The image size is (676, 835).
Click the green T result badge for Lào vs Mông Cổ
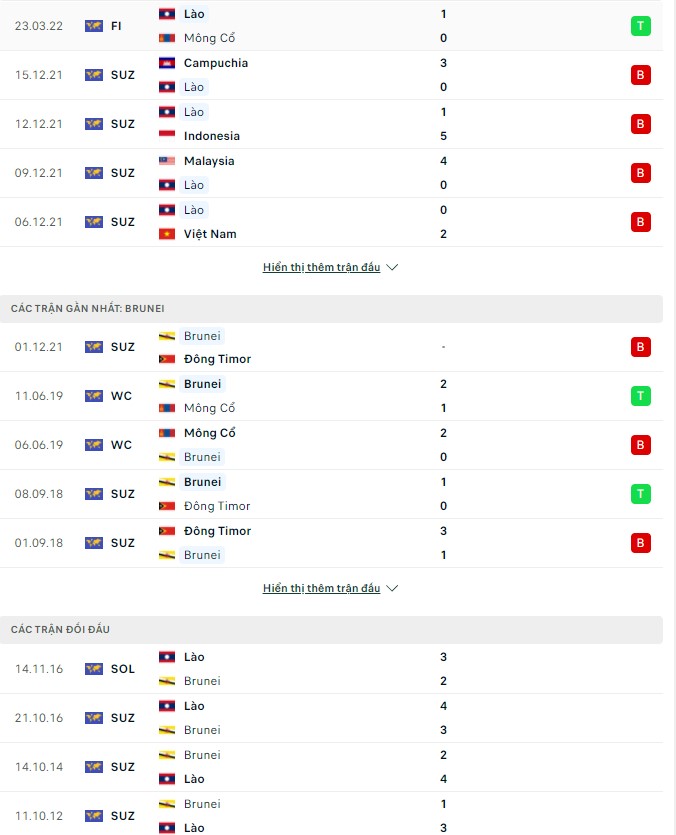(640, 26)
